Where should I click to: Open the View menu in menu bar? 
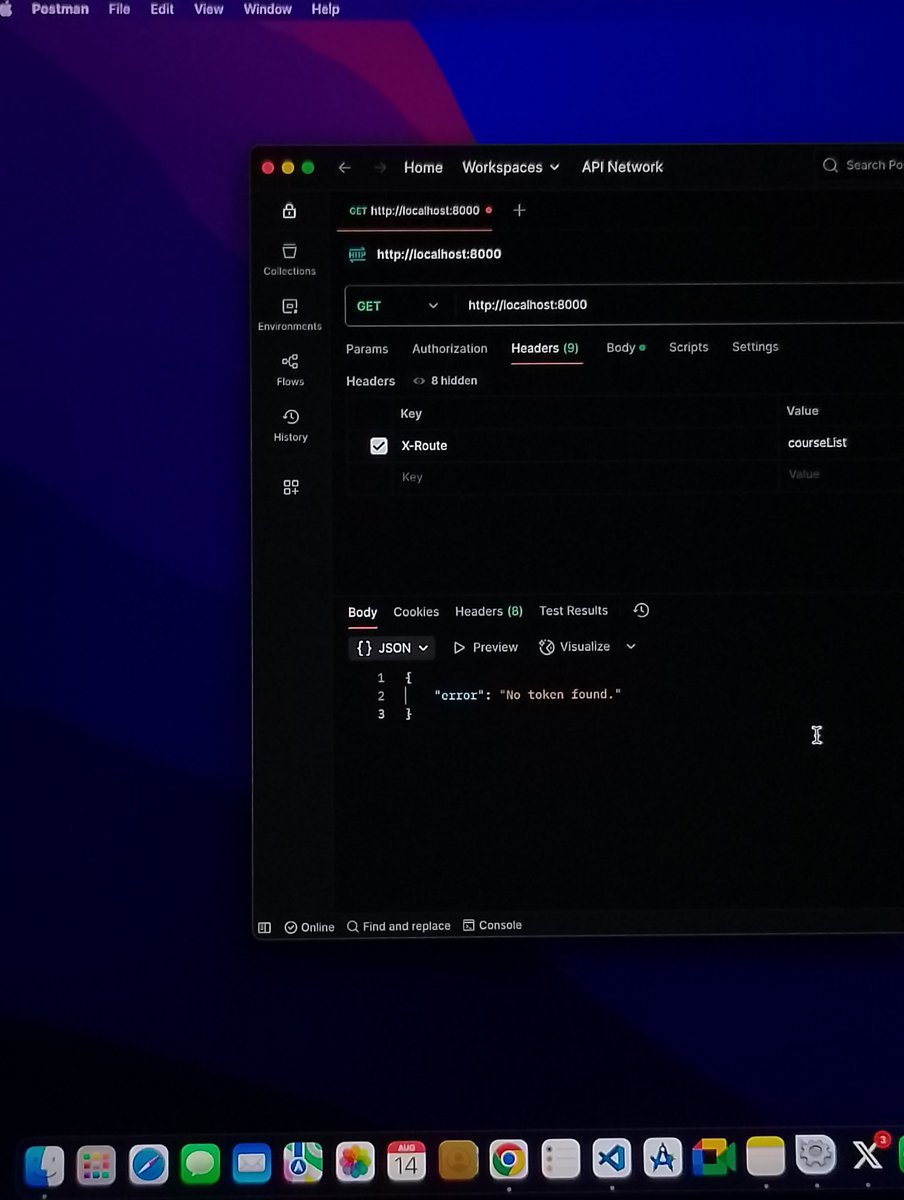click(x=208, y=9)
